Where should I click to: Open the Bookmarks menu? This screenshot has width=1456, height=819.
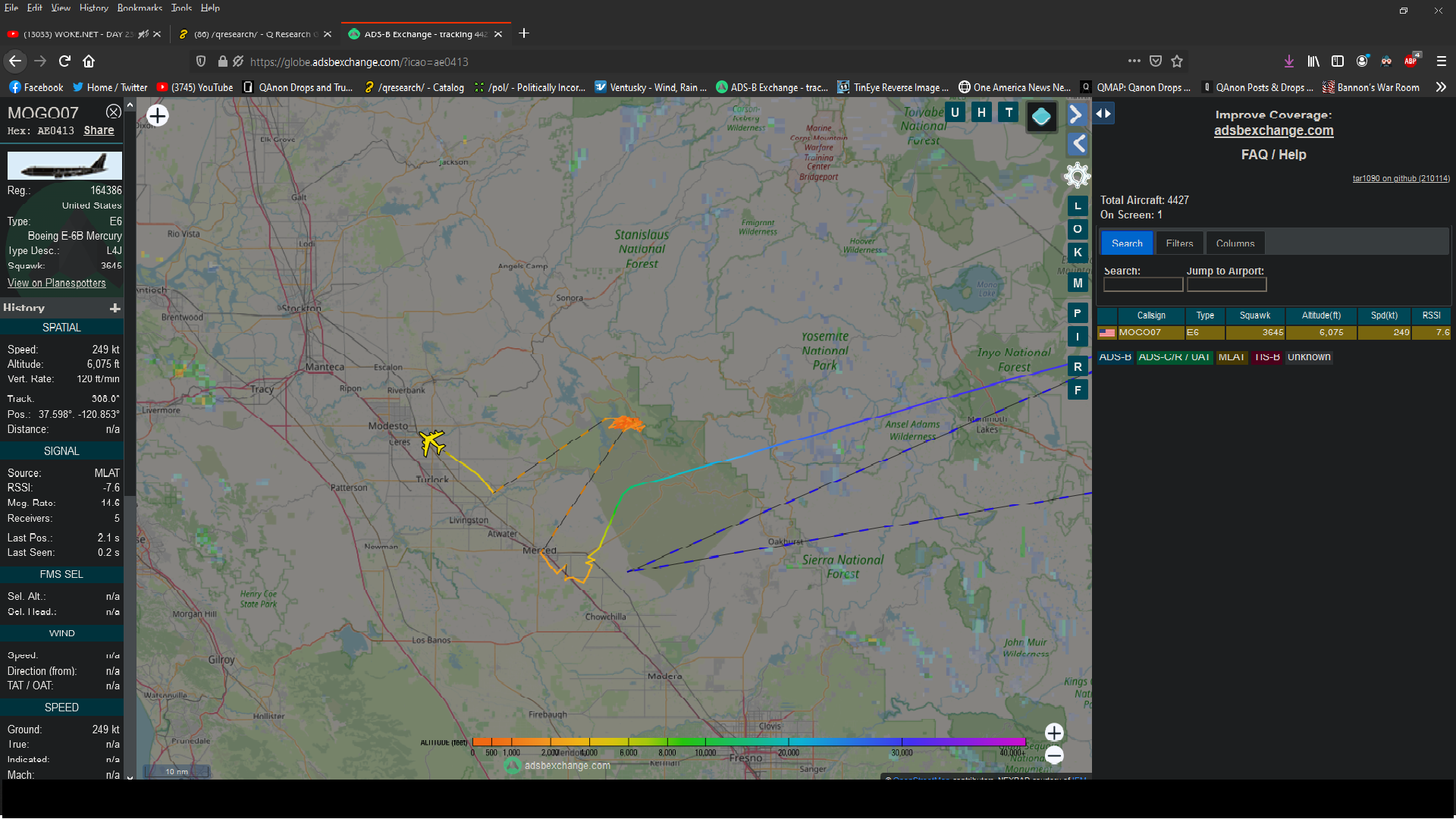(140, 8)
